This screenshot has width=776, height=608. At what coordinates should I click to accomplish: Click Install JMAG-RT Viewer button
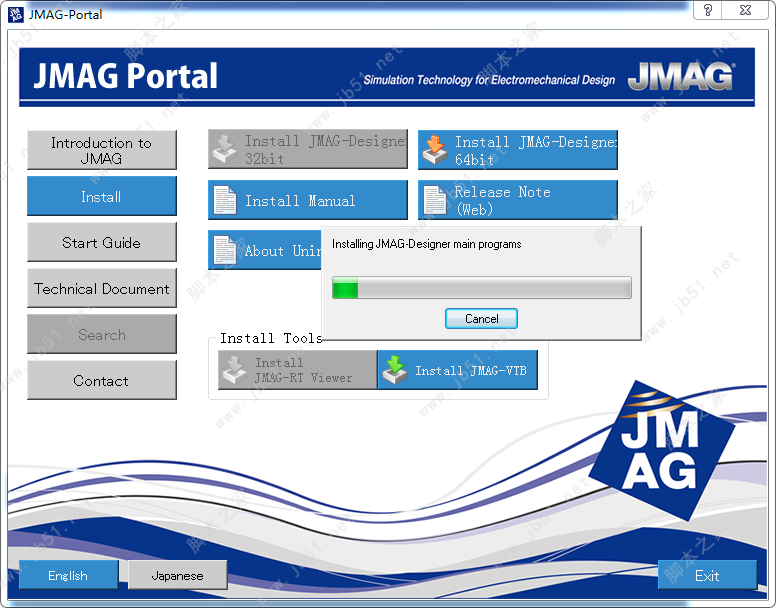297,370
